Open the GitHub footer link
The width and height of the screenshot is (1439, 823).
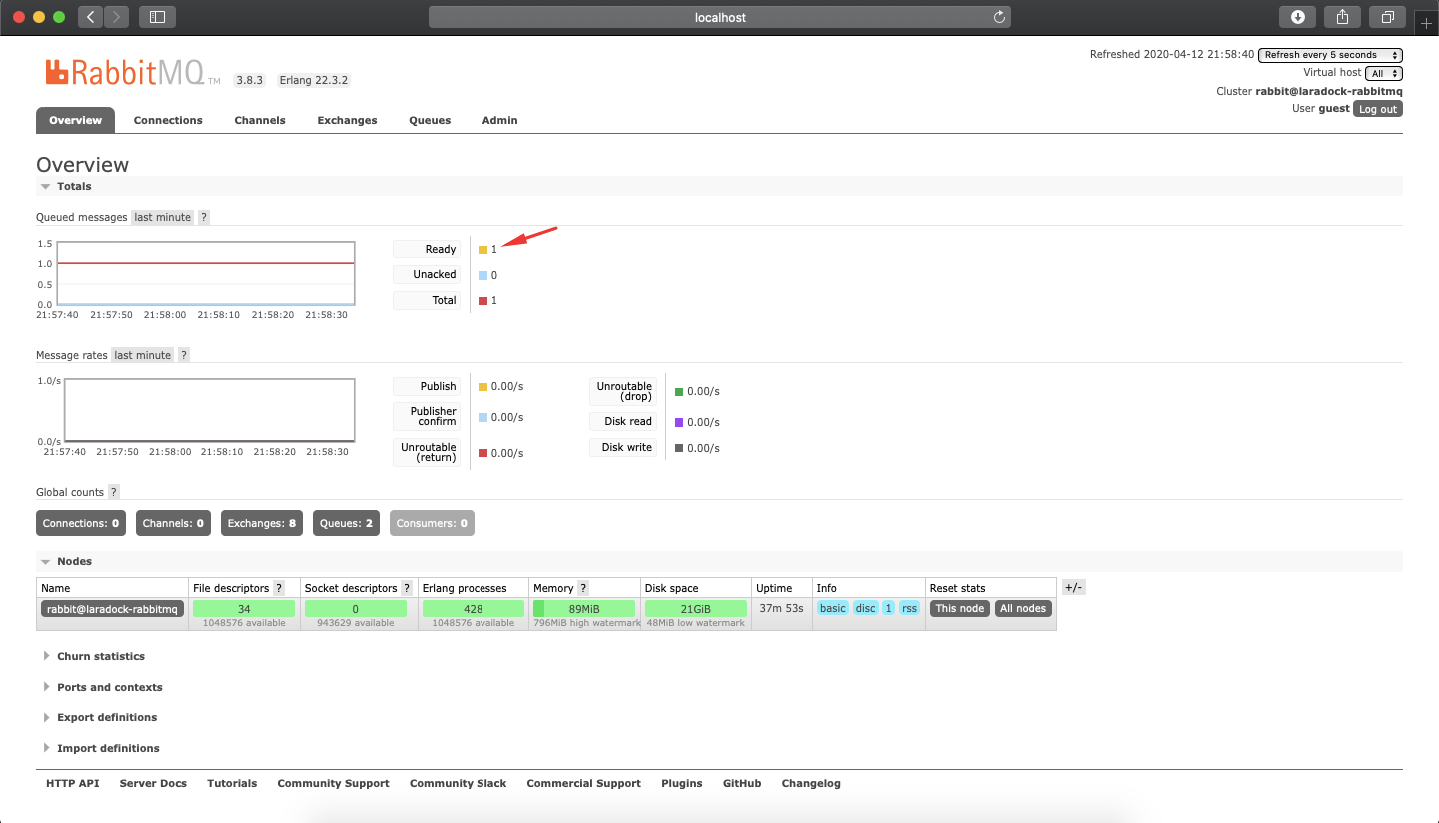click(x=741, y=783)
